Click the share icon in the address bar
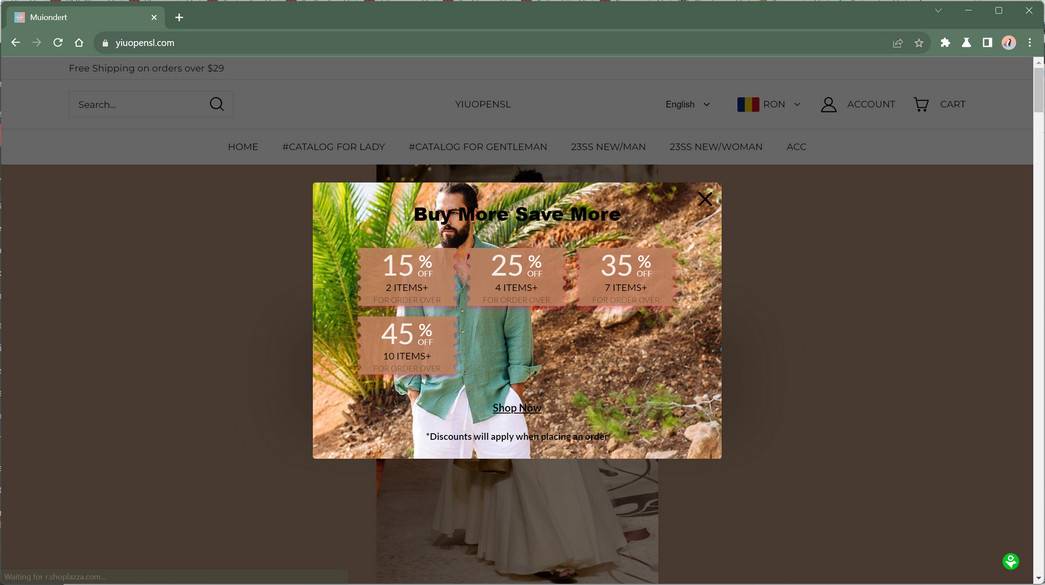 (x=897, y=42)
